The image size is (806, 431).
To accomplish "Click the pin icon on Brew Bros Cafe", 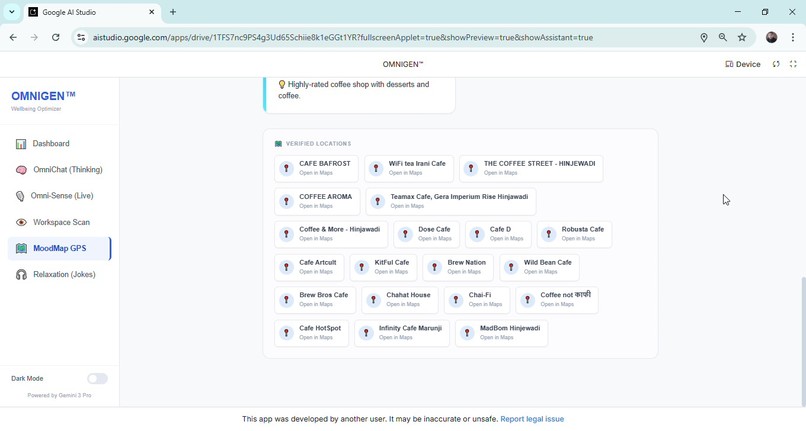I will click(286, 300).
